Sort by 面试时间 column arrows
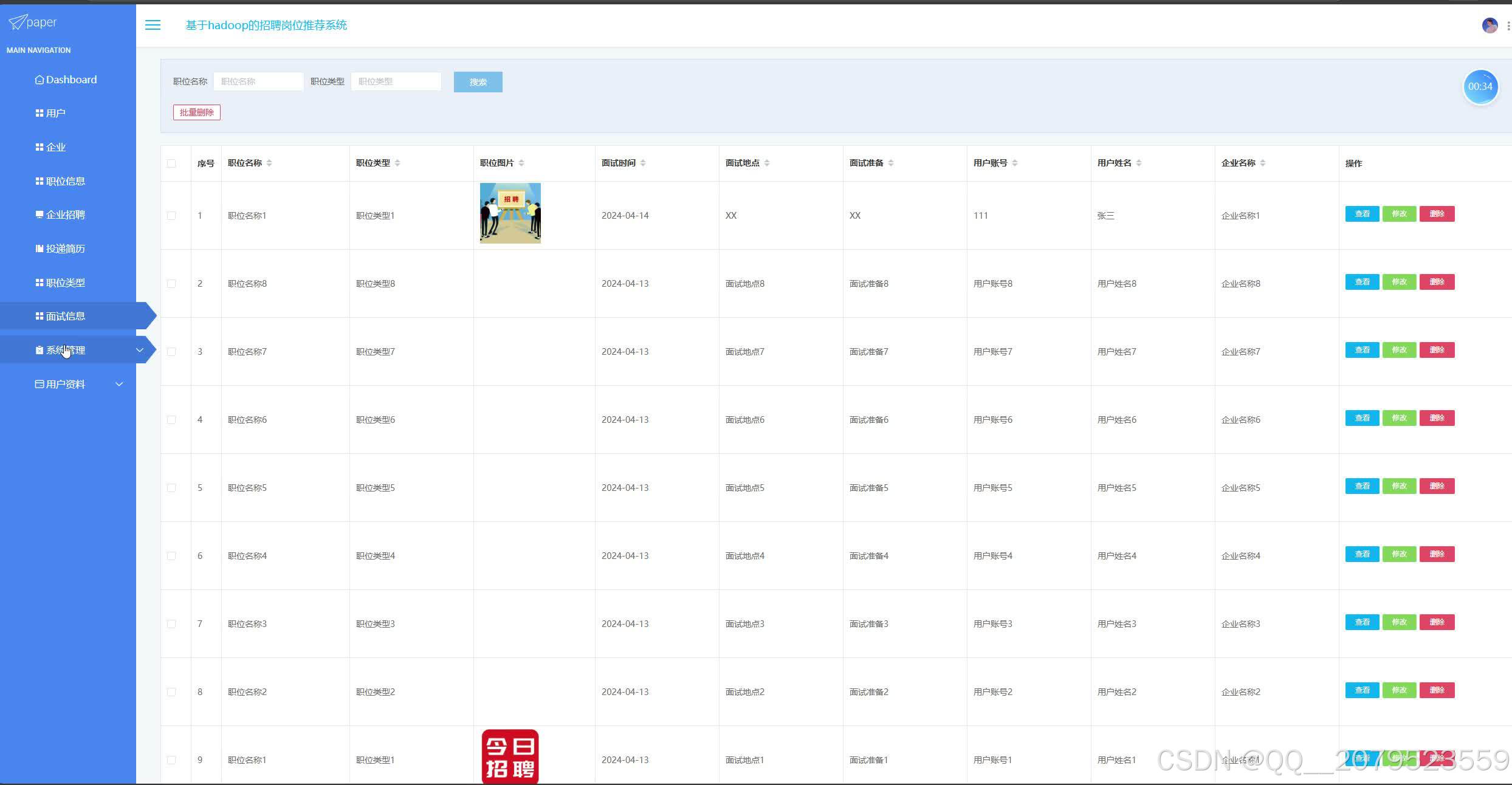 (x=643, y=163)
